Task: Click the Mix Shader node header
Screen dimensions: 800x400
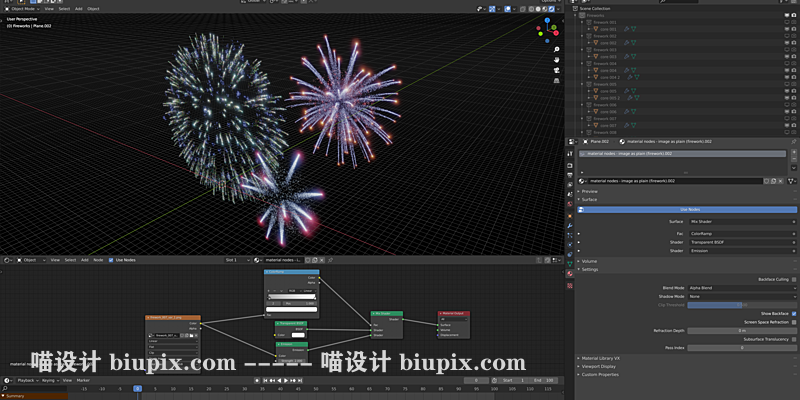Action: click(x=386, y=313)
